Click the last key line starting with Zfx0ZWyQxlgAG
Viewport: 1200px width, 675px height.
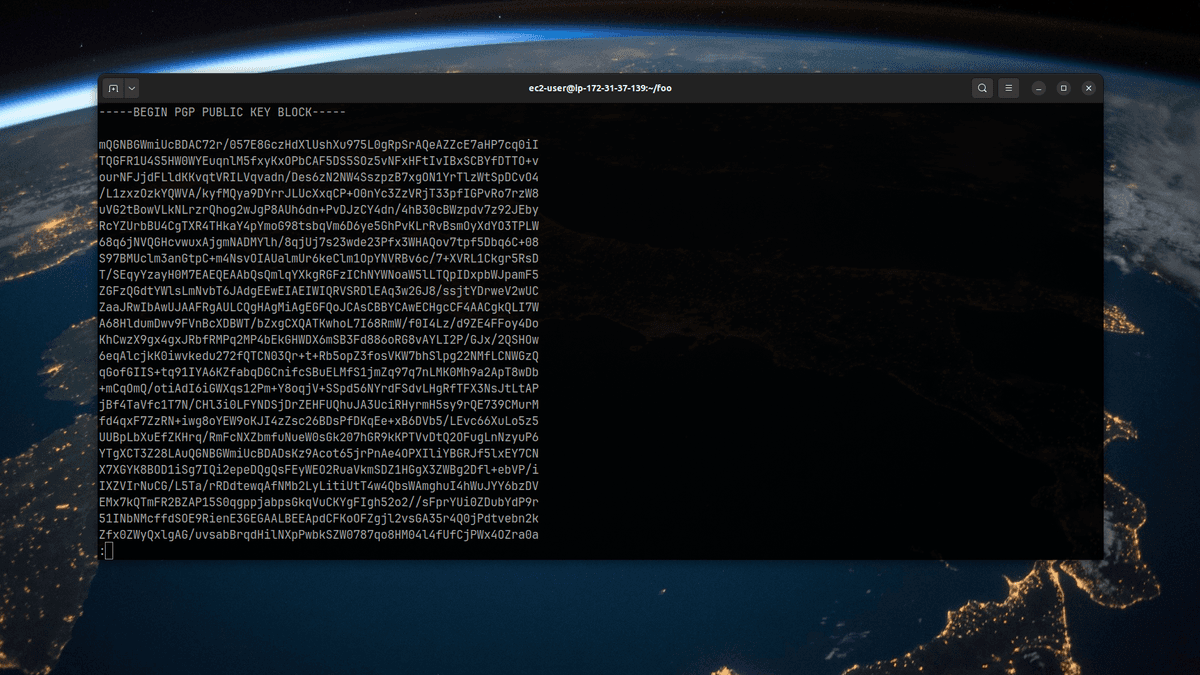[x=318, y=535]
